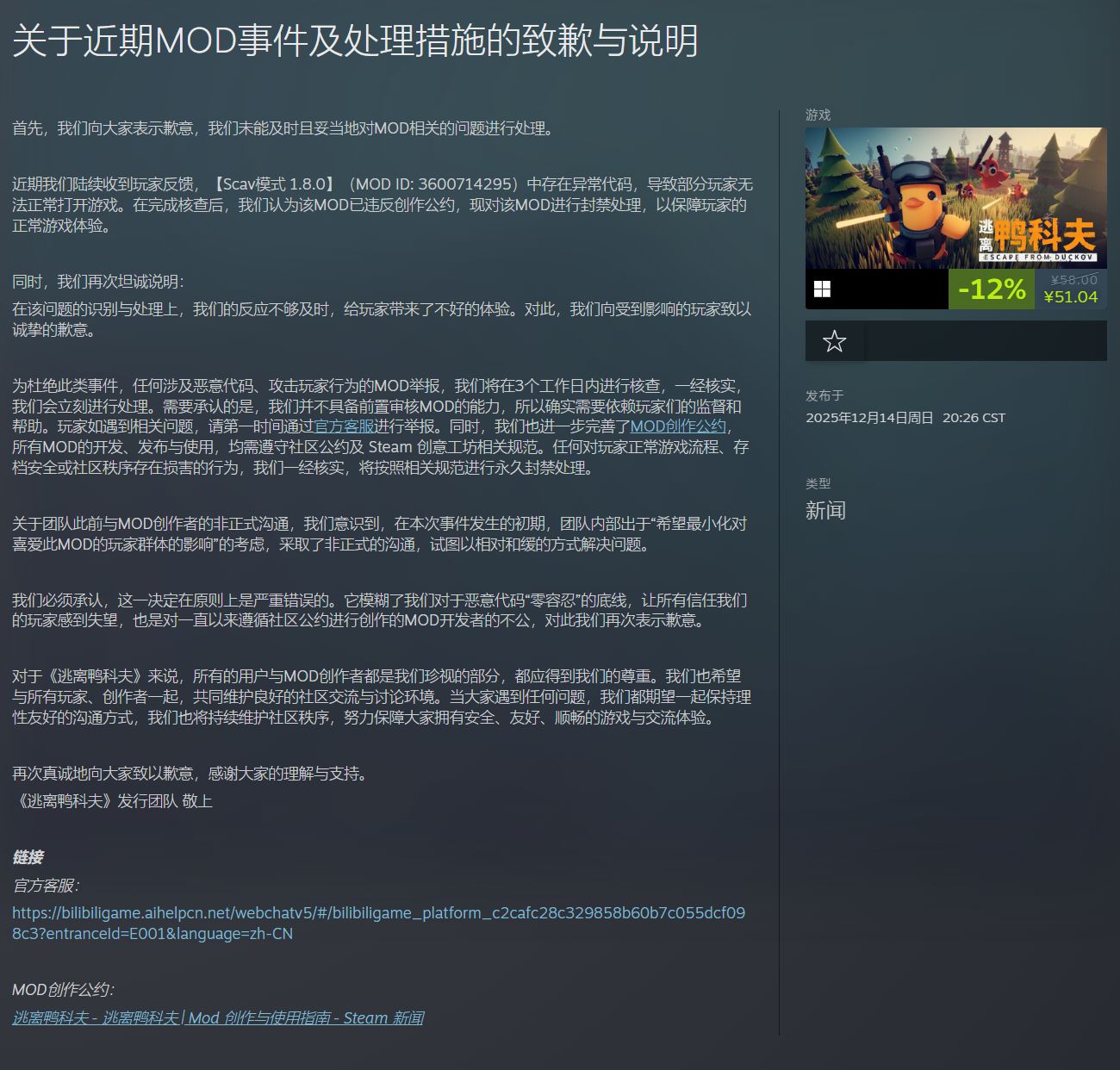Image resolution: width=1120 pixels, height=1070 pixels.
Task: Click the announcement title 关于近期MOD事件及处理措施的致歉与说明
Action: (355, 40)
